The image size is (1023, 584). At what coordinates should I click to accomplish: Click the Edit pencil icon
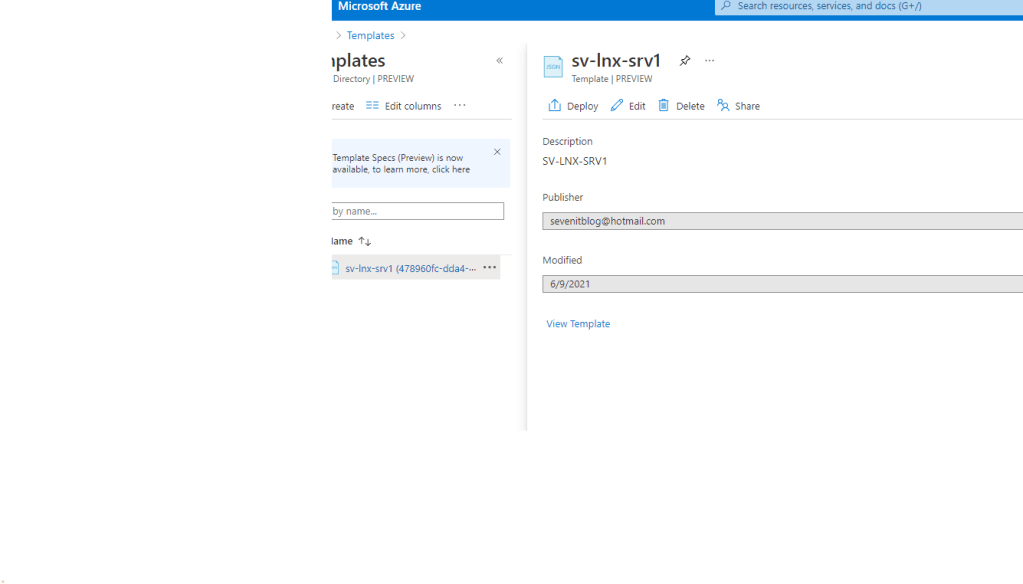[617, 106]
